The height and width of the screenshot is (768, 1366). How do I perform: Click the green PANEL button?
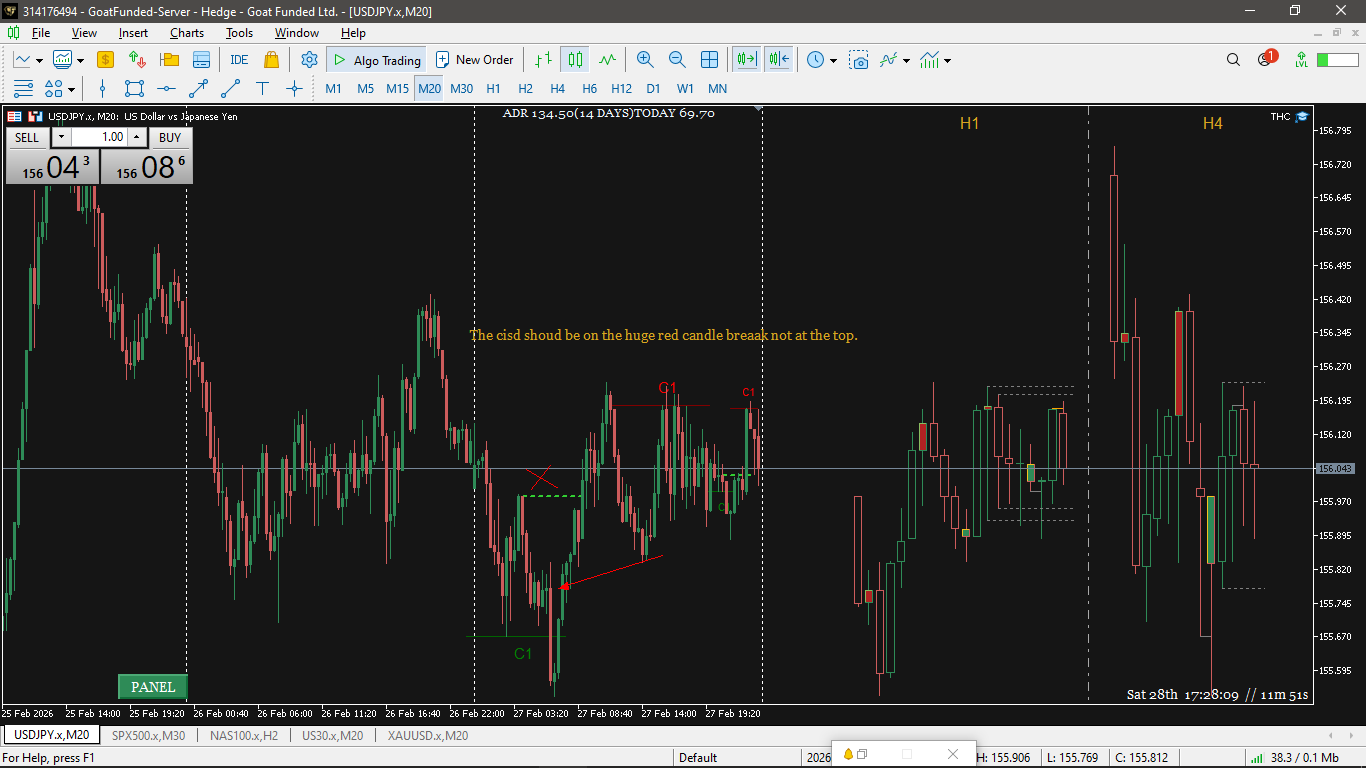coord(153,687)
